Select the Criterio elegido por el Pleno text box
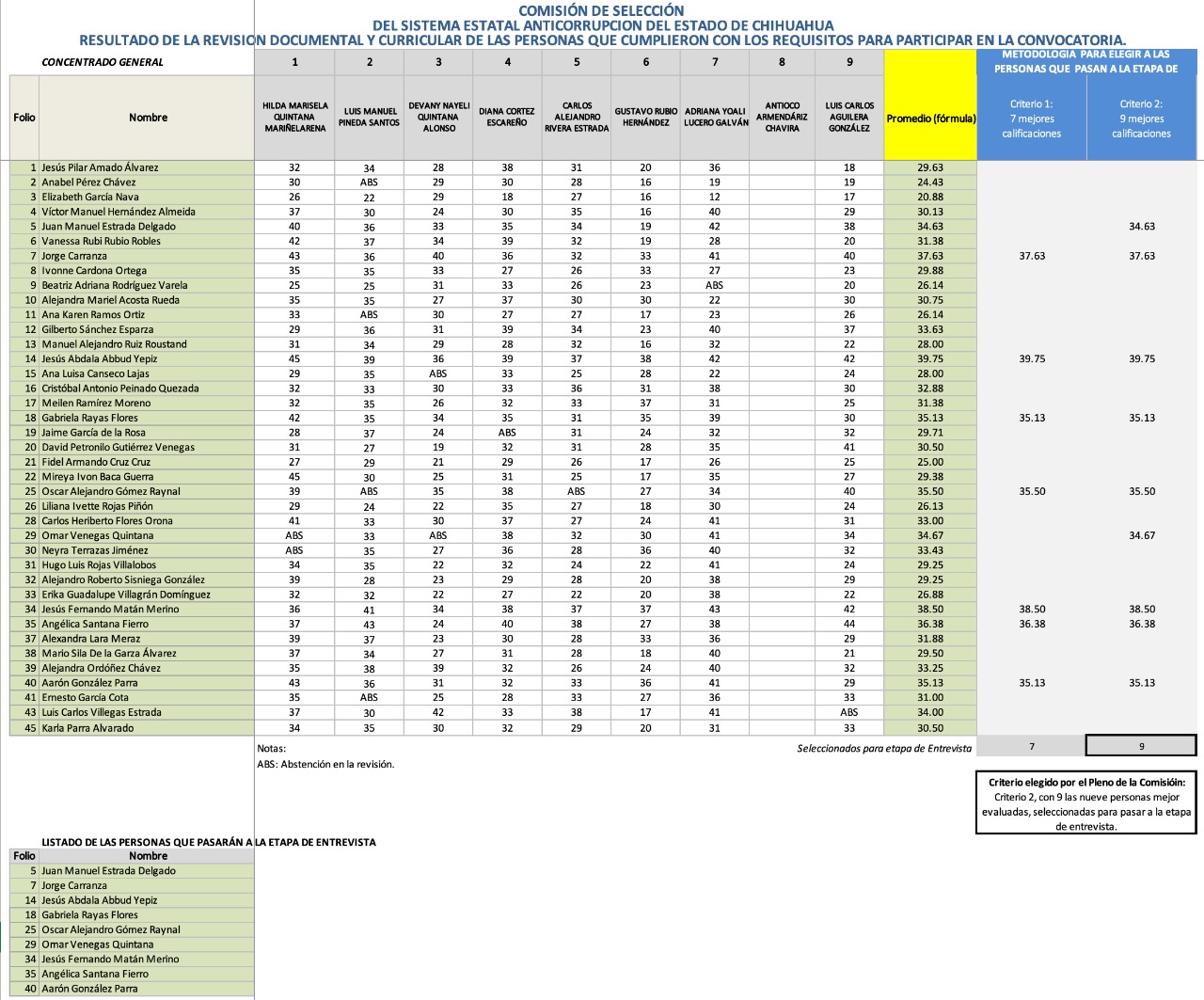The height and width of the screenshot is (1000, 1204). (x=1085, y=803)
